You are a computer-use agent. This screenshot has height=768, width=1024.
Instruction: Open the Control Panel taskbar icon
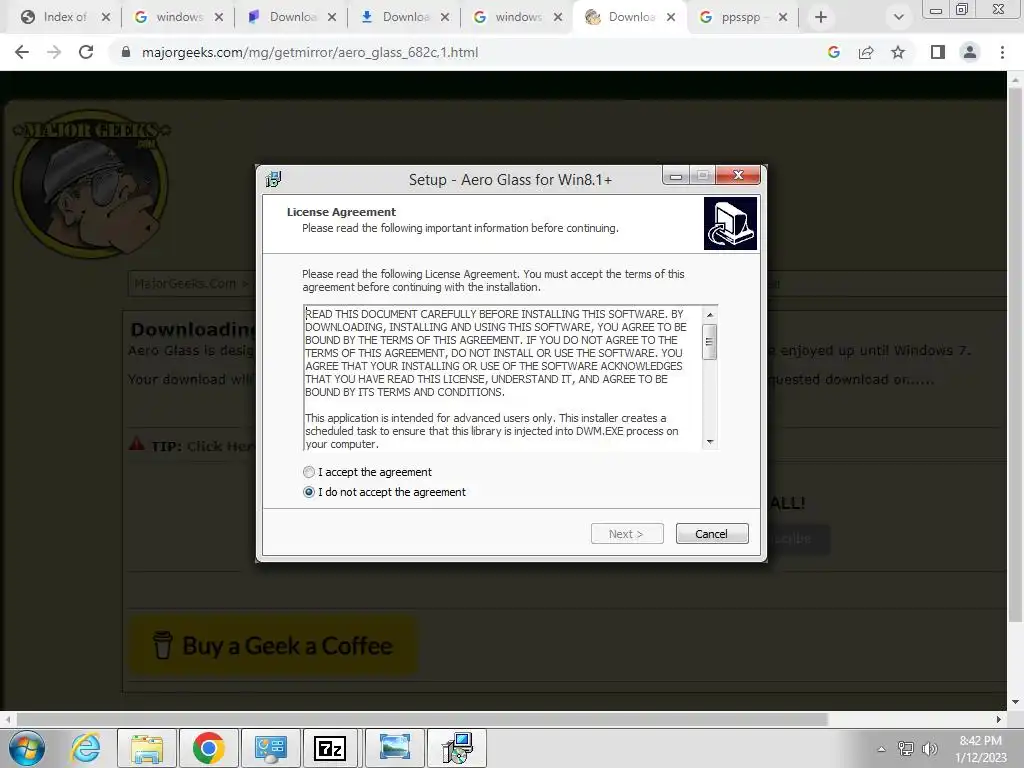(x=270, y=748)
